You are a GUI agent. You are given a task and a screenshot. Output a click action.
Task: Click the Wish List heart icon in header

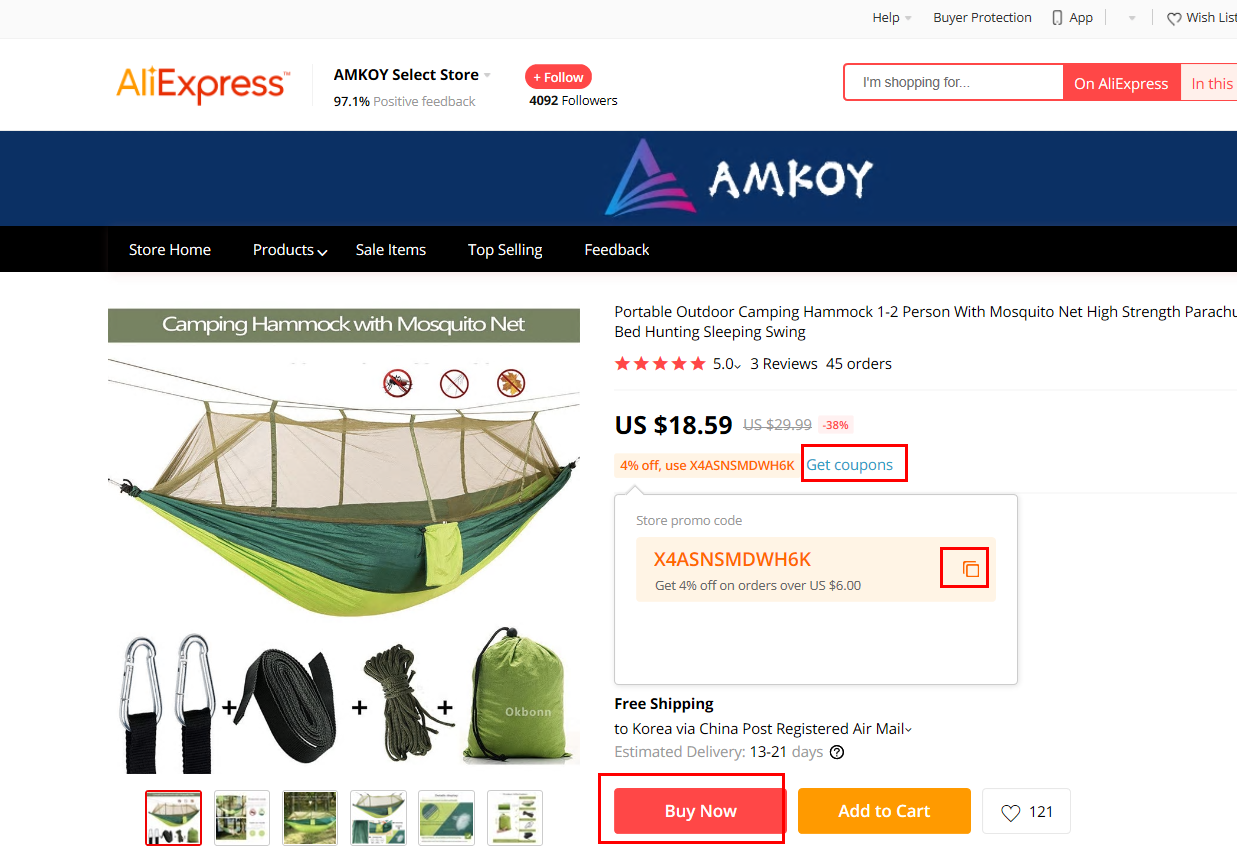tap(1174, 18)
